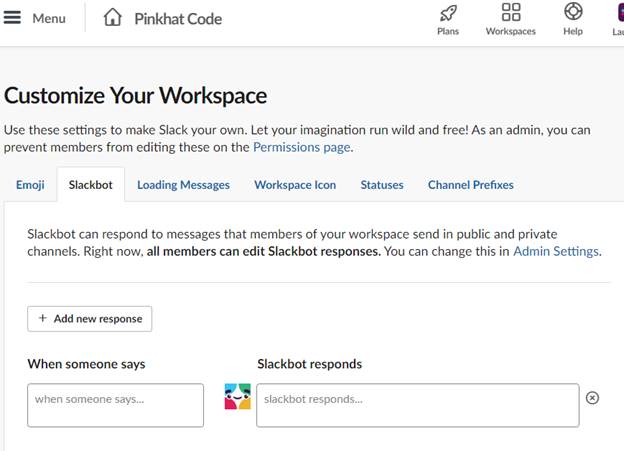Click the Help label in the header
624x451 pixels.
tap(573, 31)
